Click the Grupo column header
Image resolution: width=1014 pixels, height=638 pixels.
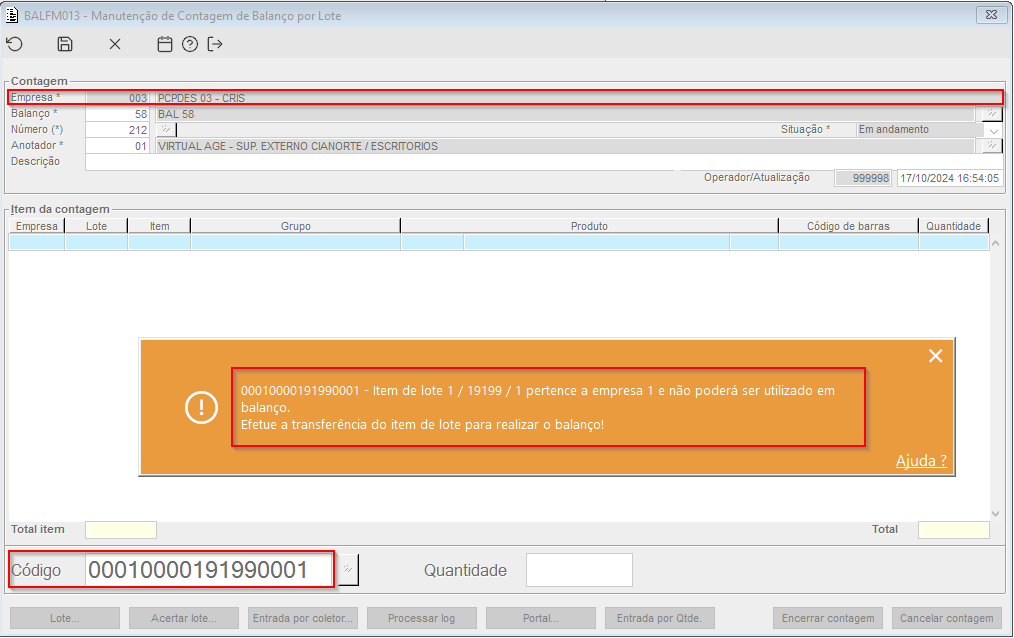click(296, 226)
